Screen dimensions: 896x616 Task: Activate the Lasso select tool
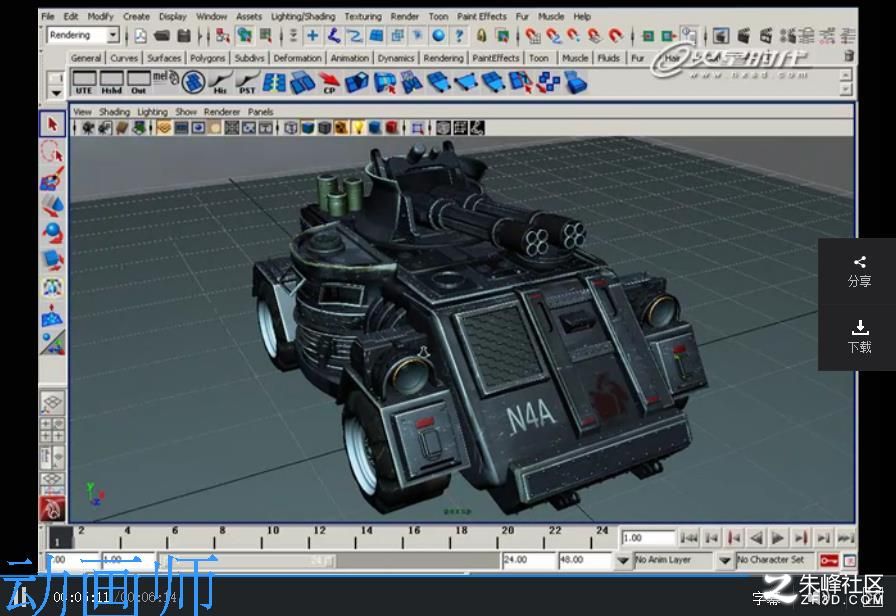pos(52,152)
